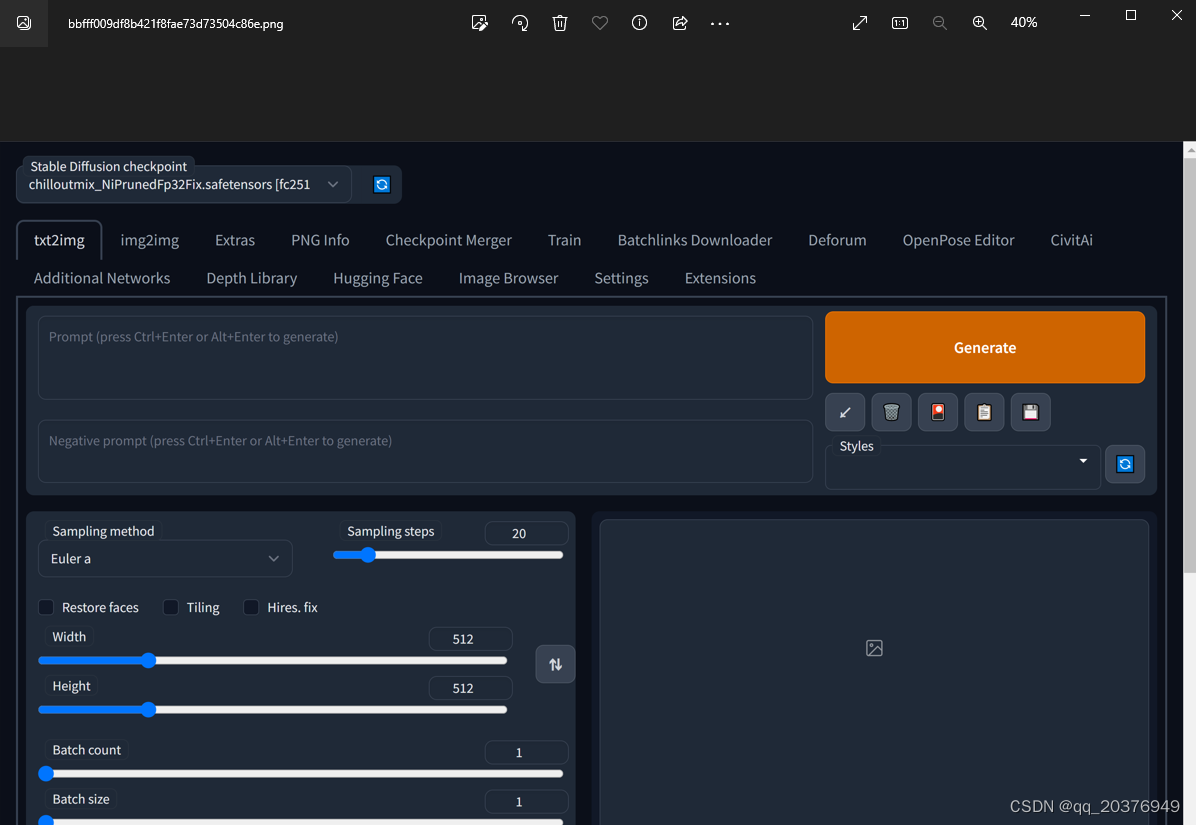Screen dimensions: 1196x825
Task: Open the Stable Diffusion checkpoint dropdown
Action: [x=184, y=185]
